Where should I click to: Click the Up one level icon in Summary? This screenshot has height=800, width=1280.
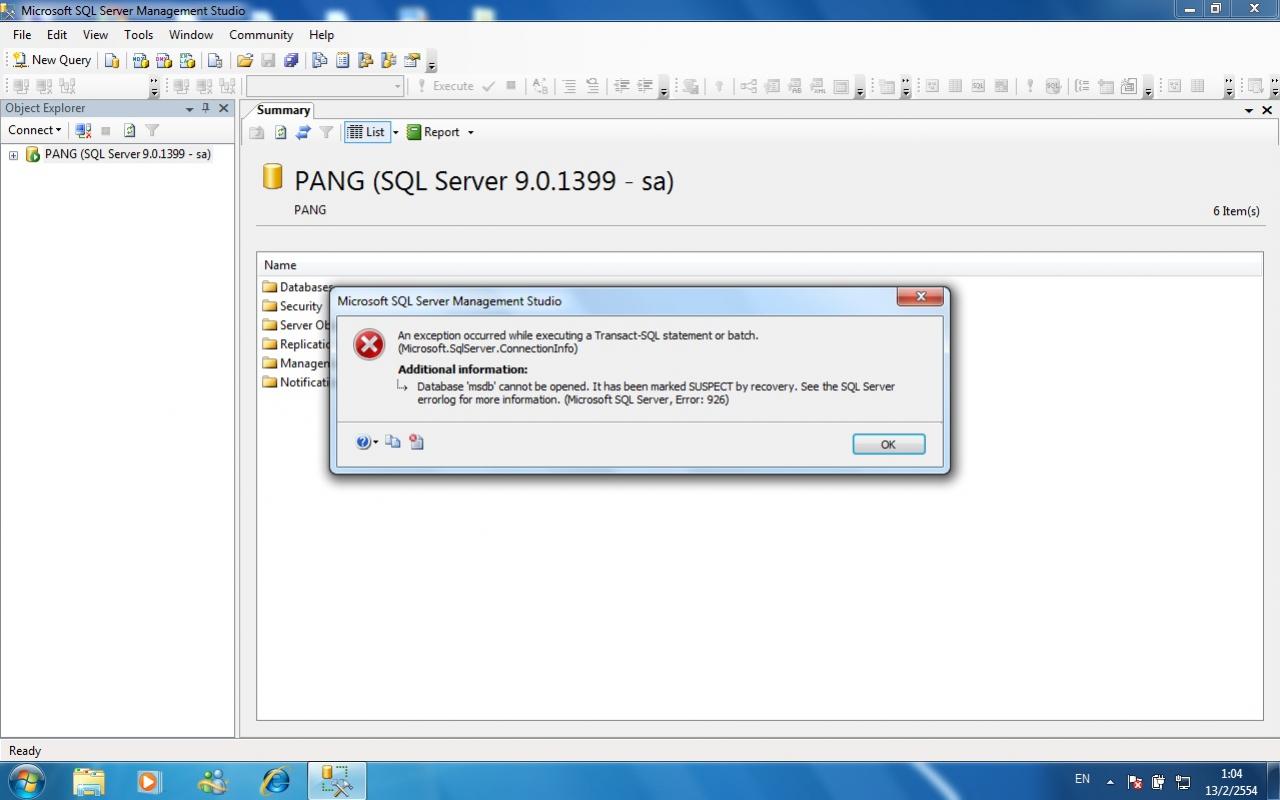257,132
